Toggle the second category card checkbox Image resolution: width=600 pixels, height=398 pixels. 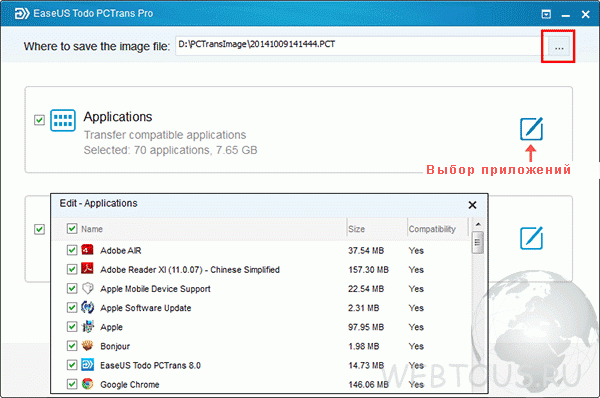(39, 229)
